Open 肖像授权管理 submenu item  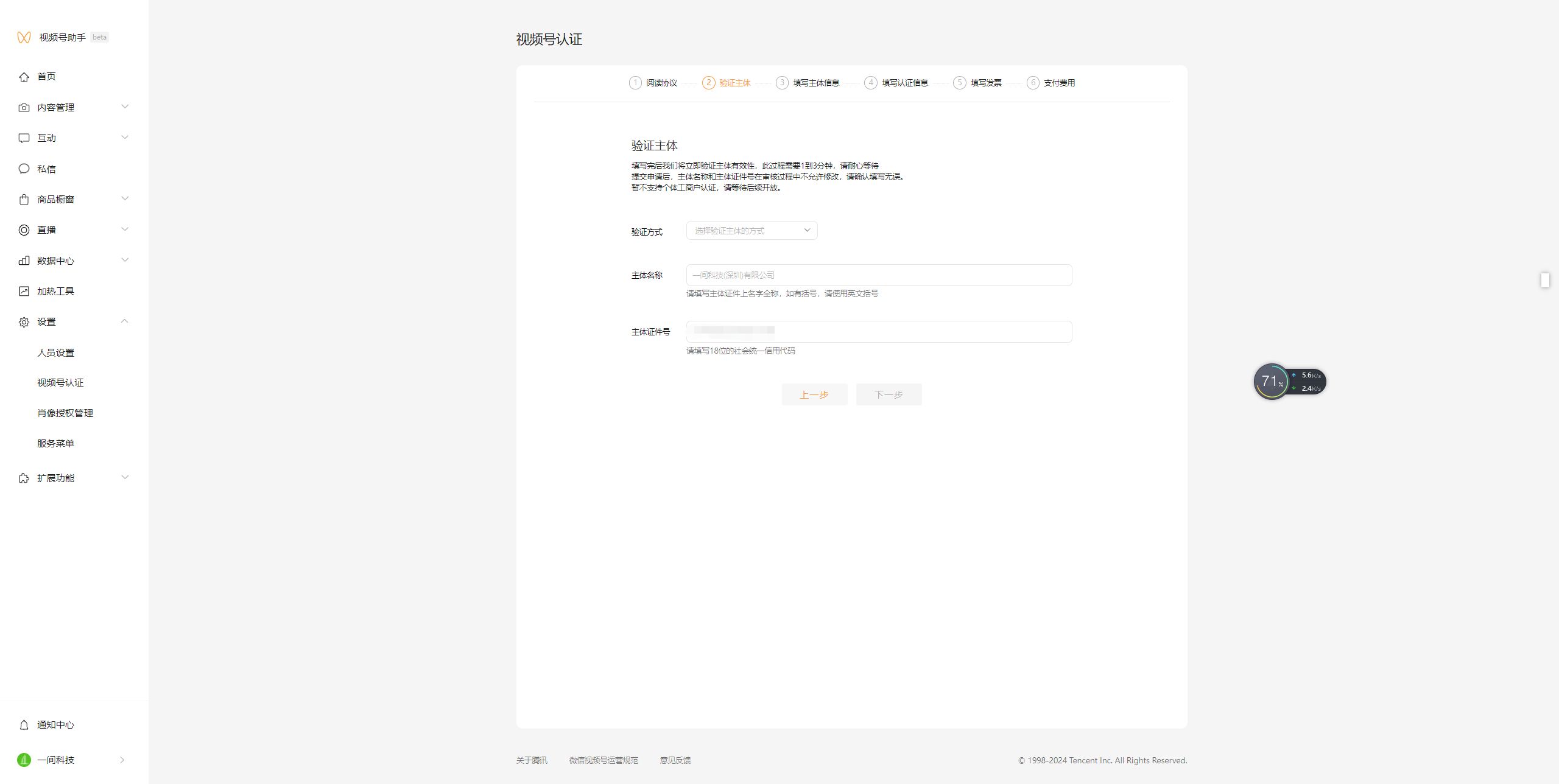click(65, 413)
